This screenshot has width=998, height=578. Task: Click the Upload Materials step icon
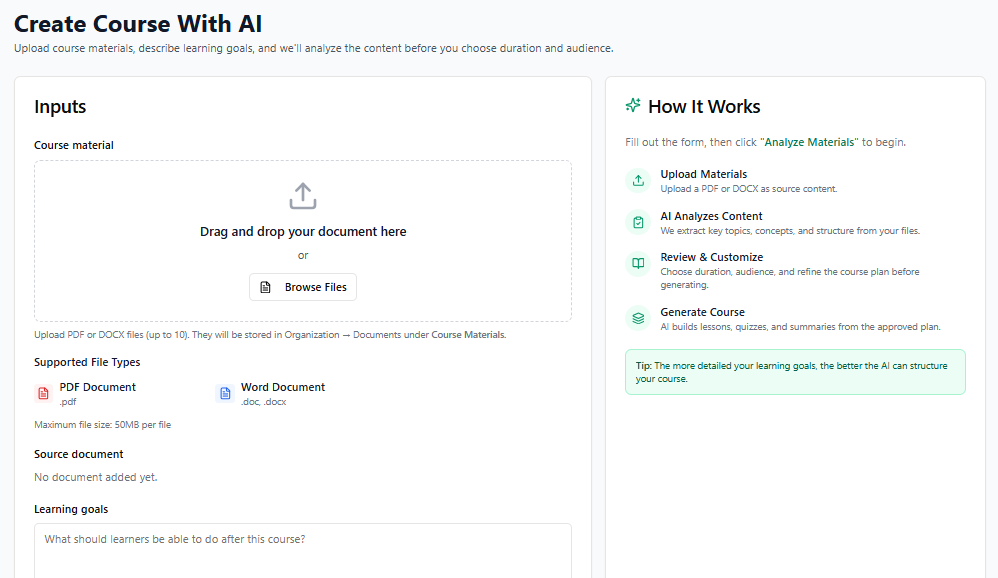[638, 181]
